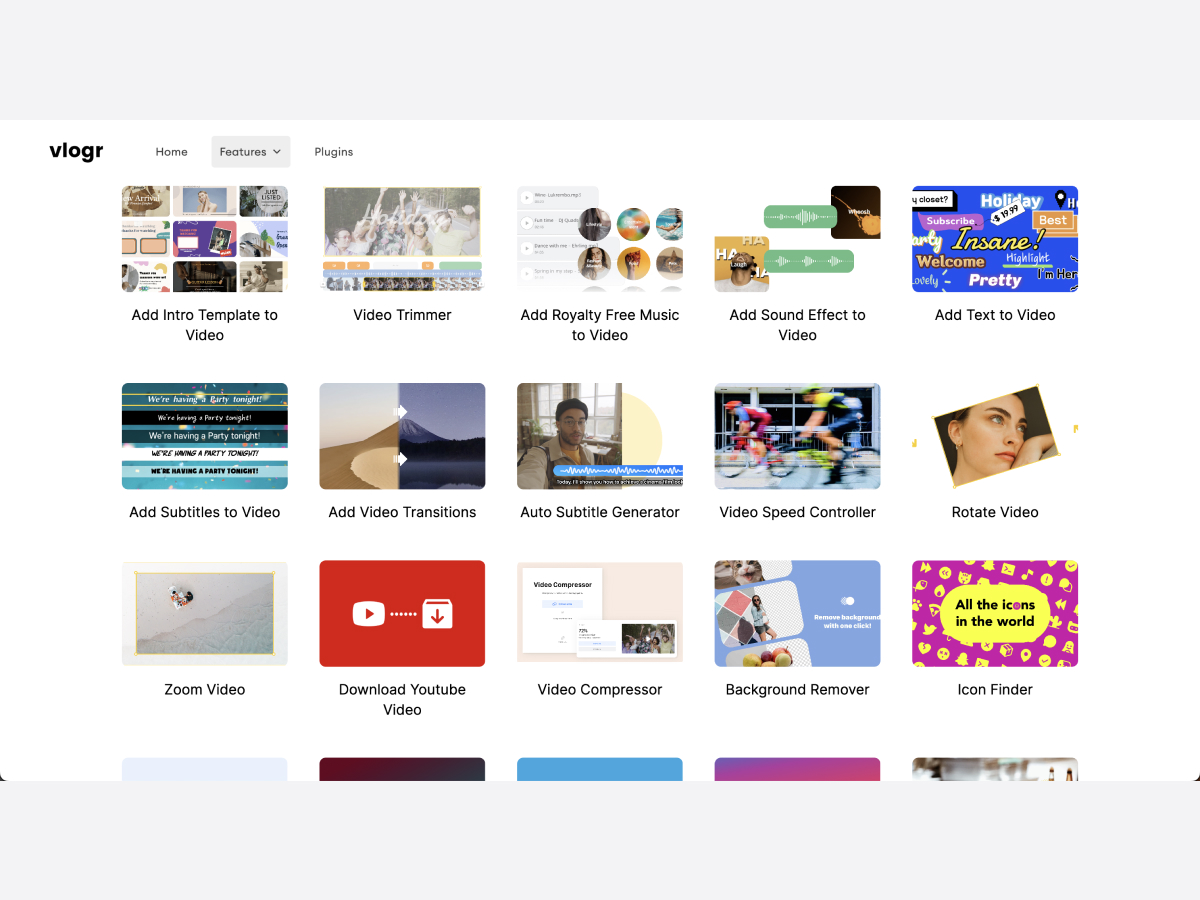Click the Video Trimmer thumbnail image
Screen dimensions: 1200x900
[x=402, y=239]
